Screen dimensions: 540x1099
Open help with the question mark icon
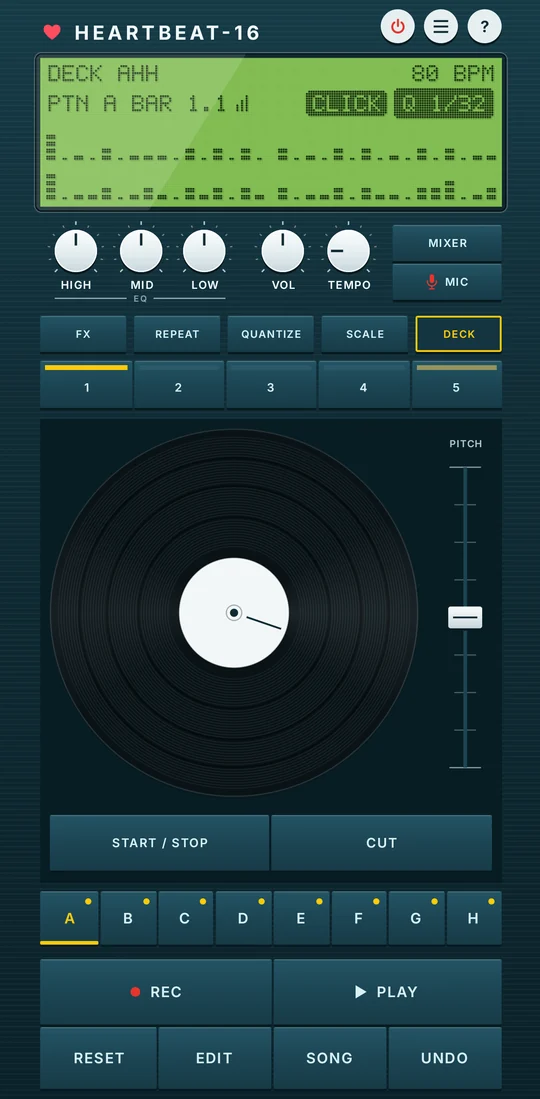tap(485, 27)
